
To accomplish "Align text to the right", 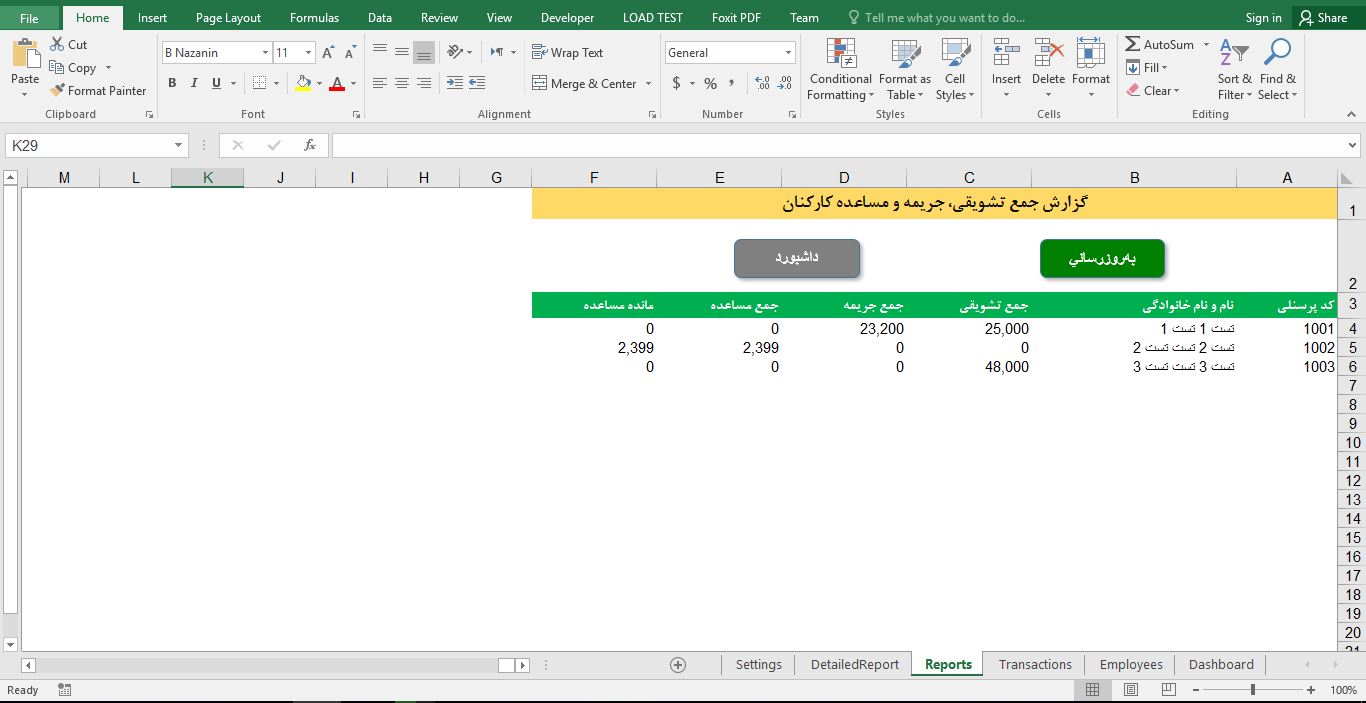I will (424, 83).
